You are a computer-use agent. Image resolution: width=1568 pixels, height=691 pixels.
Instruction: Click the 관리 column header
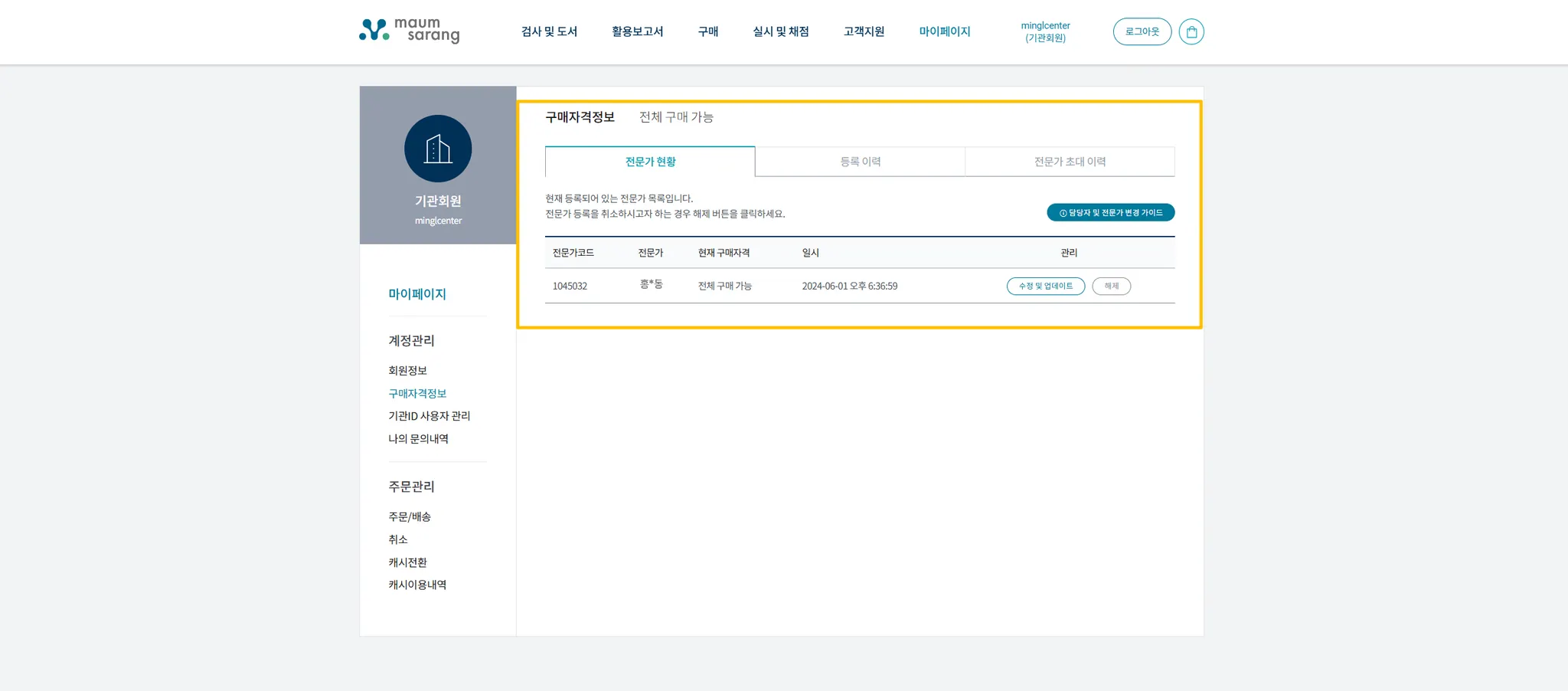tap(1069, 253)
